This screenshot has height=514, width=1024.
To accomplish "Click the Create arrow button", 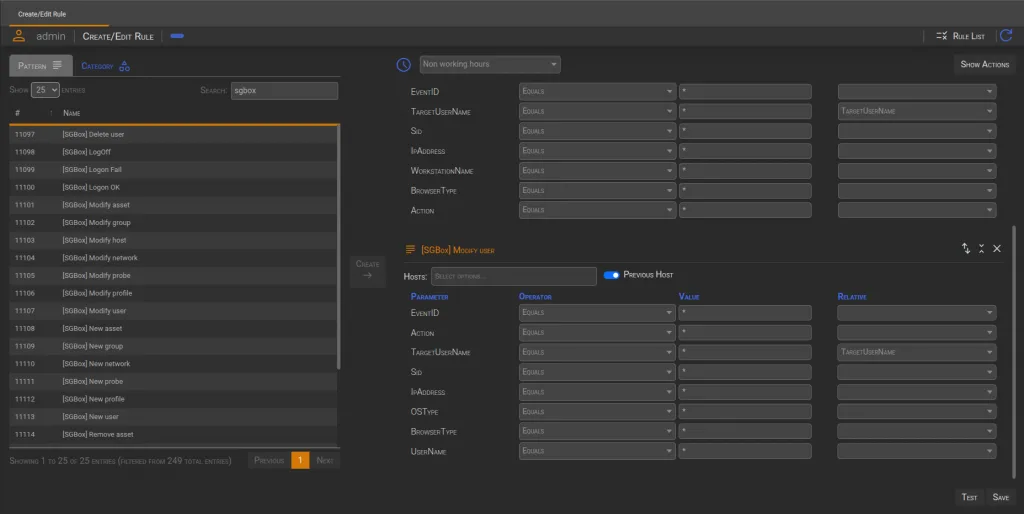I will [368, 269].
